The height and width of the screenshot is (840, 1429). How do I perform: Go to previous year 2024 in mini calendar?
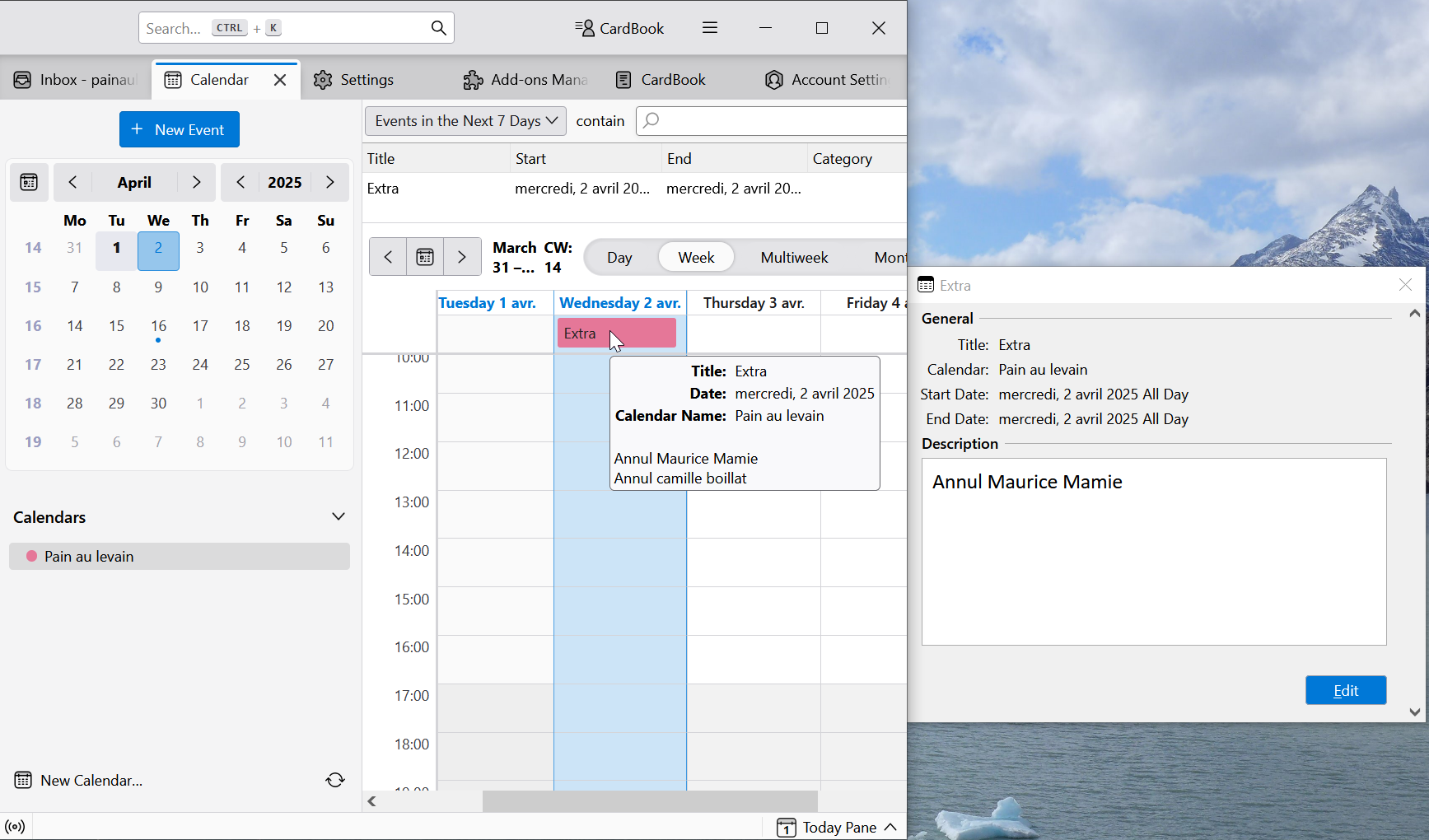click(241, 182)
